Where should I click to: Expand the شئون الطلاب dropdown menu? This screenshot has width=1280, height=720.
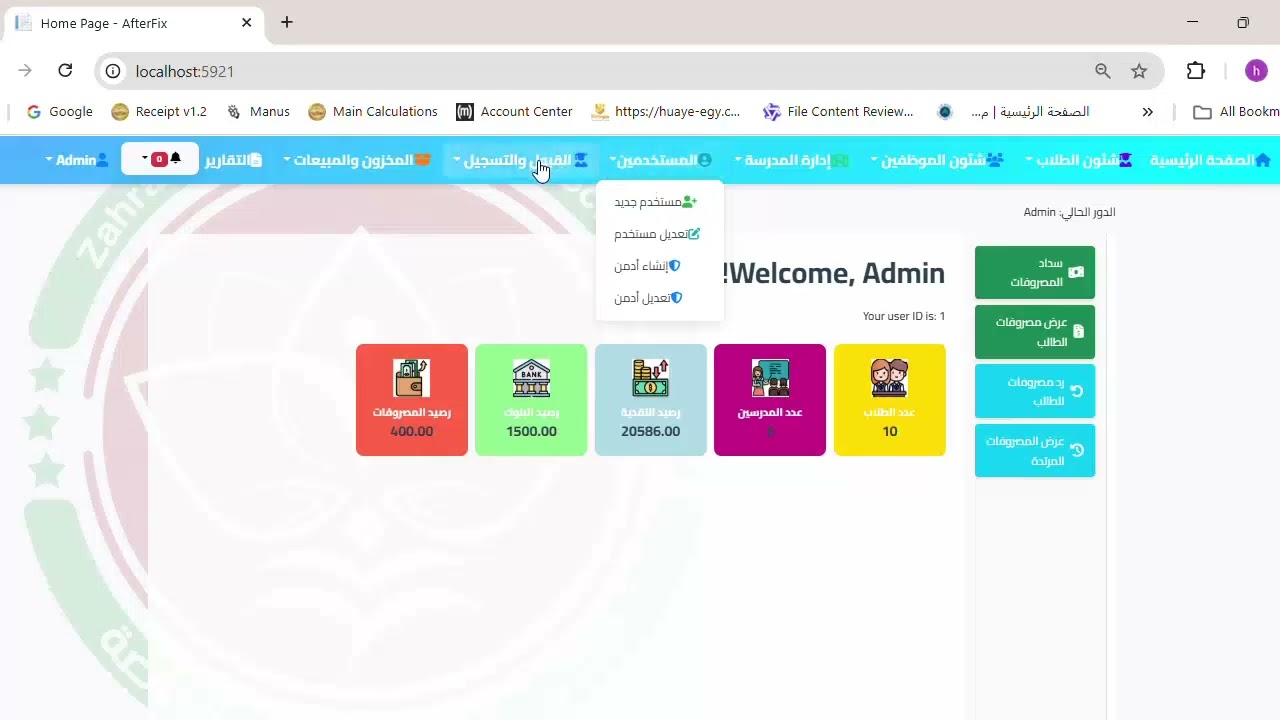tap(1080, 160)
